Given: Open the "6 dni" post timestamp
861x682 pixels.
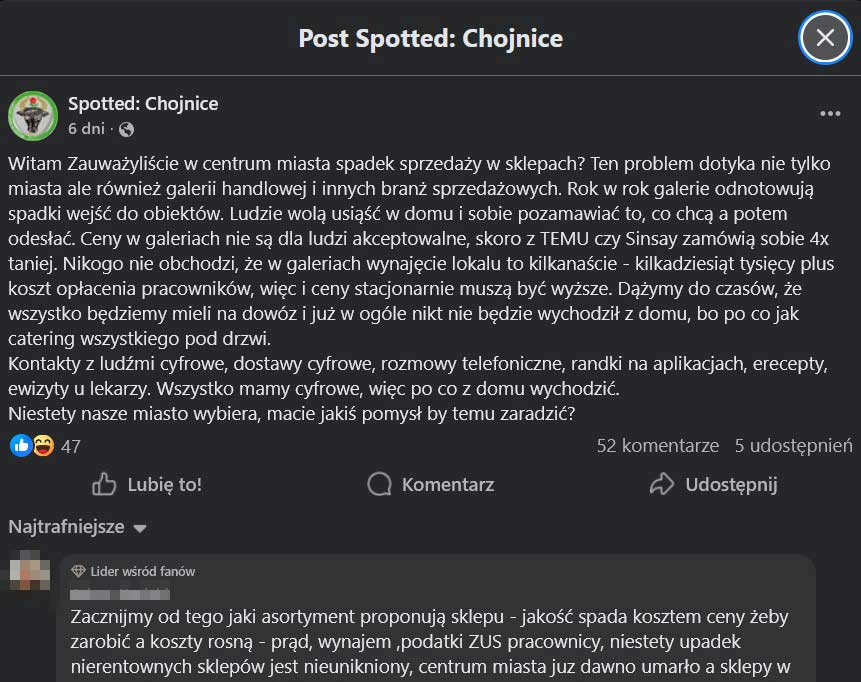Looking at the screenshot, I should [x=86, y=129].
